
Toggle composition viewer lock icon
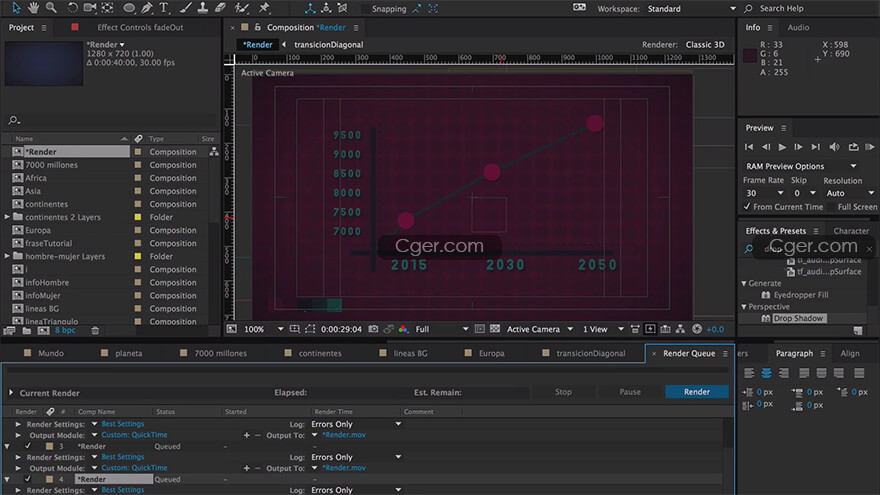coord(258,27)
